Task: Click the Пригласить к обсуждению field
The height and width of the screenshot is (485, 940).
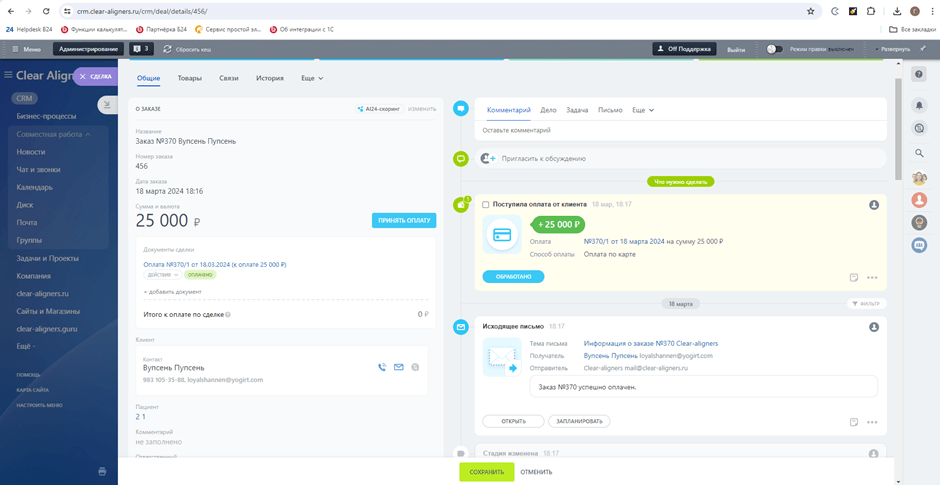Action: (x=680, y=159)
